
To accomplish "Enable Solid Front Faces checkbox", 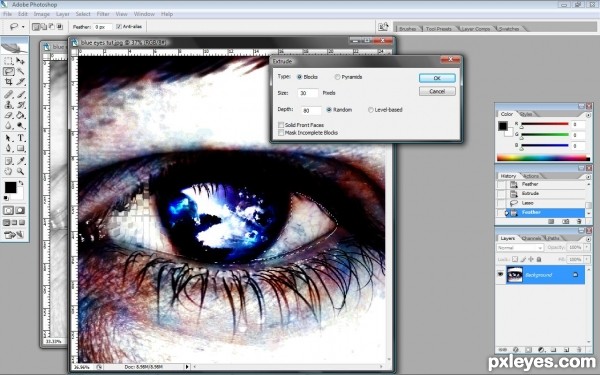I will (281, 125).
